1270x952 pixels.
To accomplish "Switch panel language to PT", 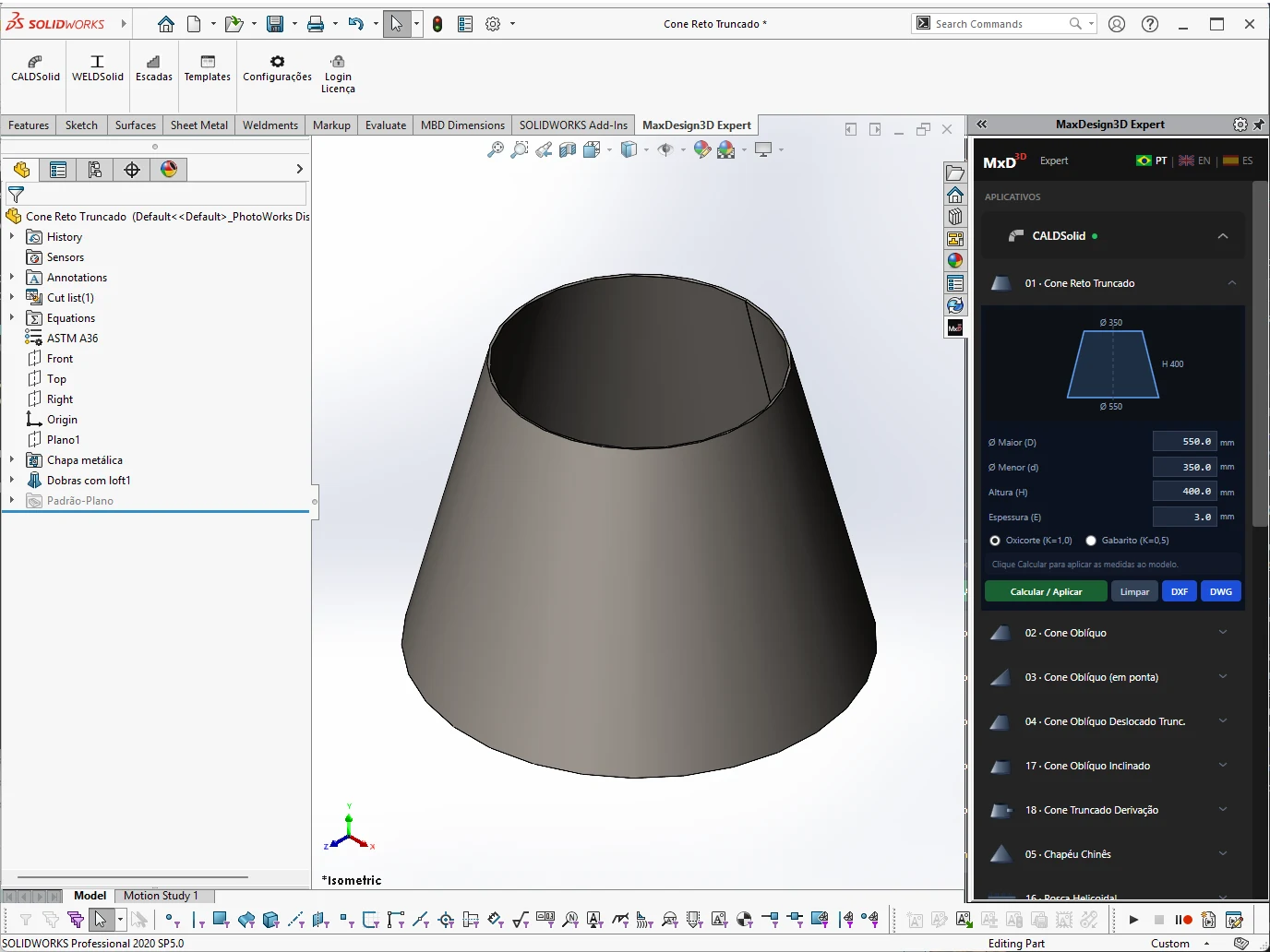I will click(1152, 161).
